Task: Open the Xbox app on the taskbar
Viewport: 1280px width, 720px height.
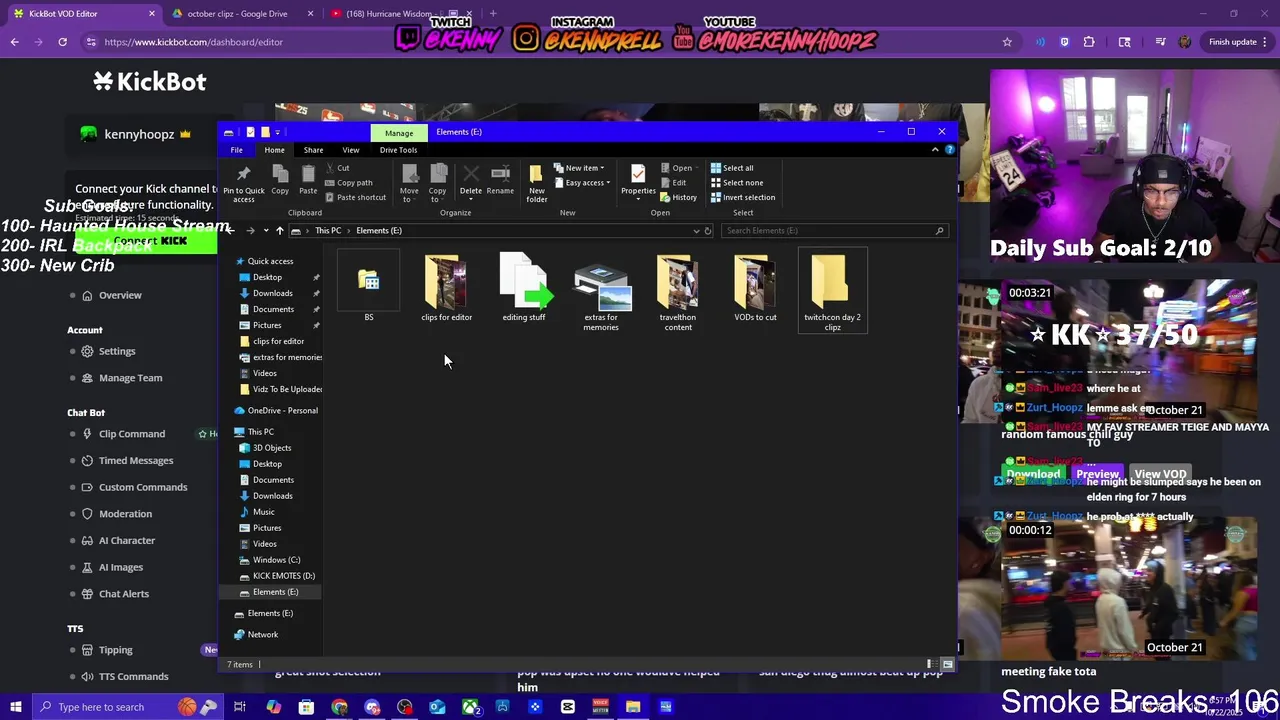Action: click(x=470, y=707)
